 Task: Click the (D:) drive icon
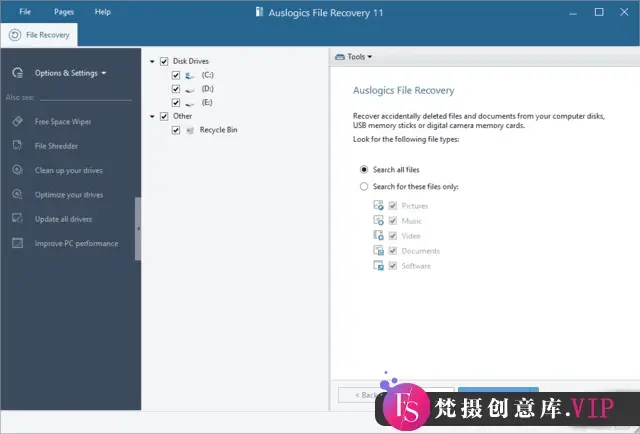coord(190,90)
